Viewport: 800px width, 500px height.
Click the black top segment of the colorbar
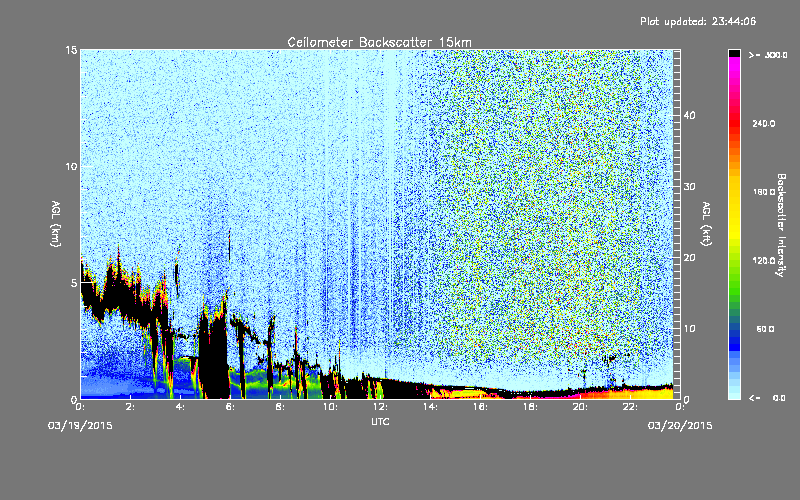(734, 53)
